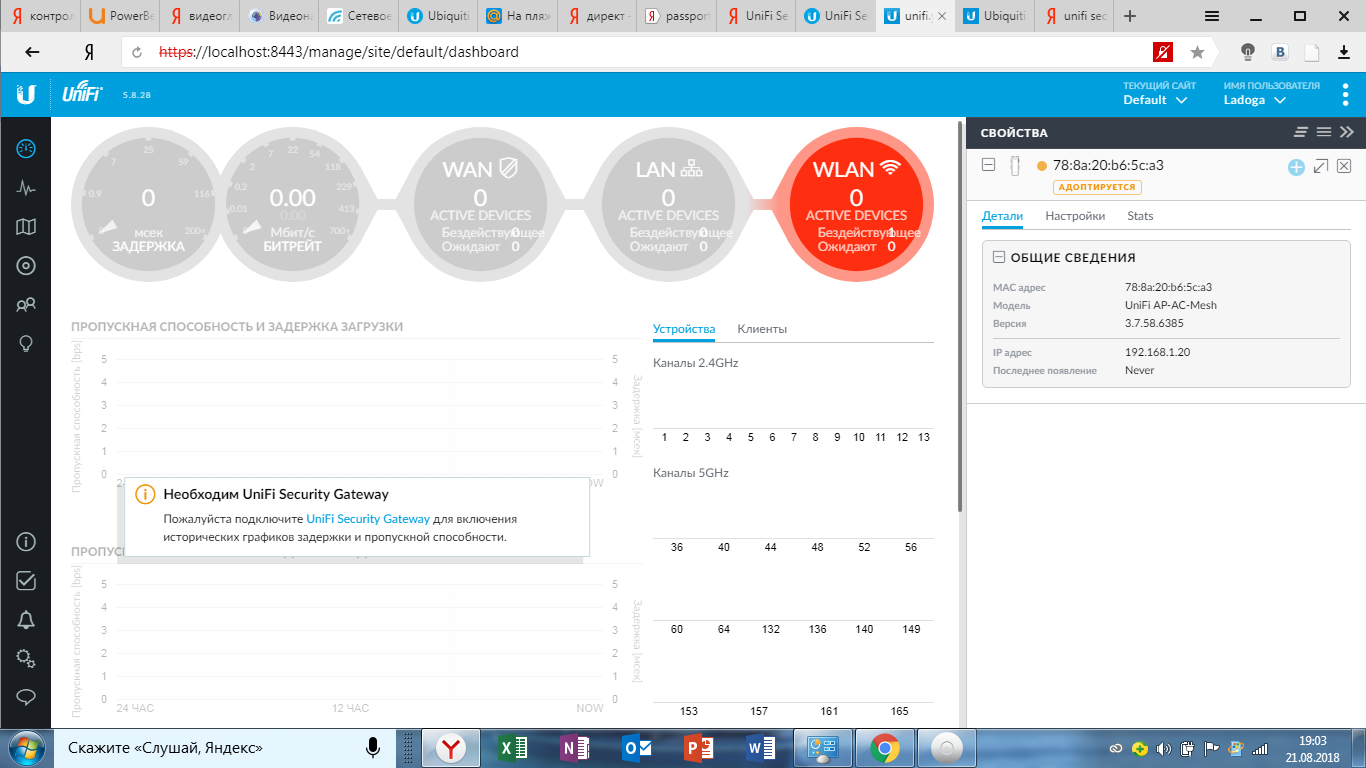Click the 'UniFi Security Gateway' link
This screenshot has height=768, width=1366.
(368, 519)
